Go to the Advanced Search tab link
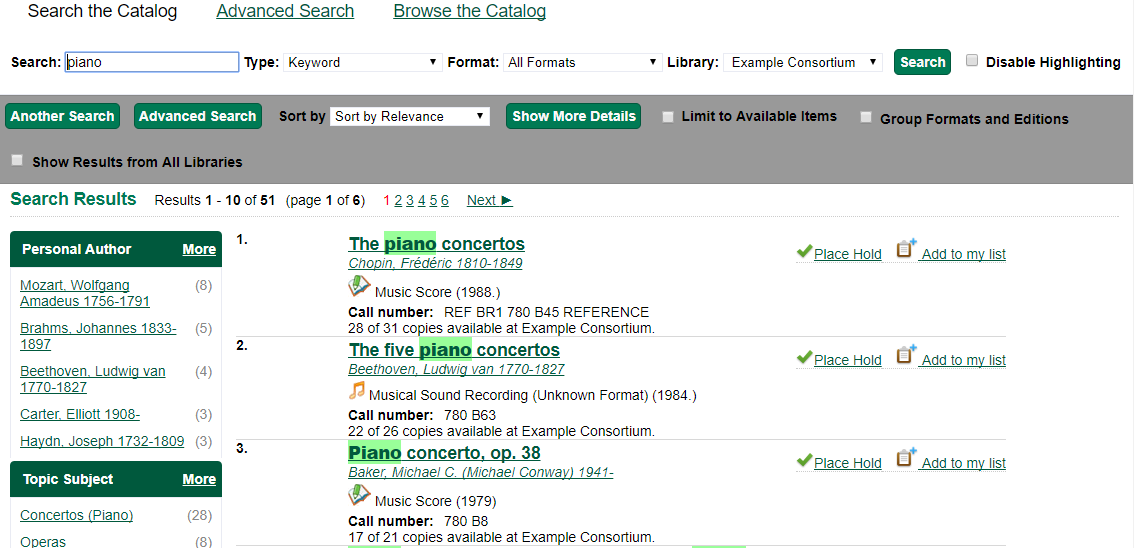Screen dimensions: 1134x548 click(x=285, y=11)
